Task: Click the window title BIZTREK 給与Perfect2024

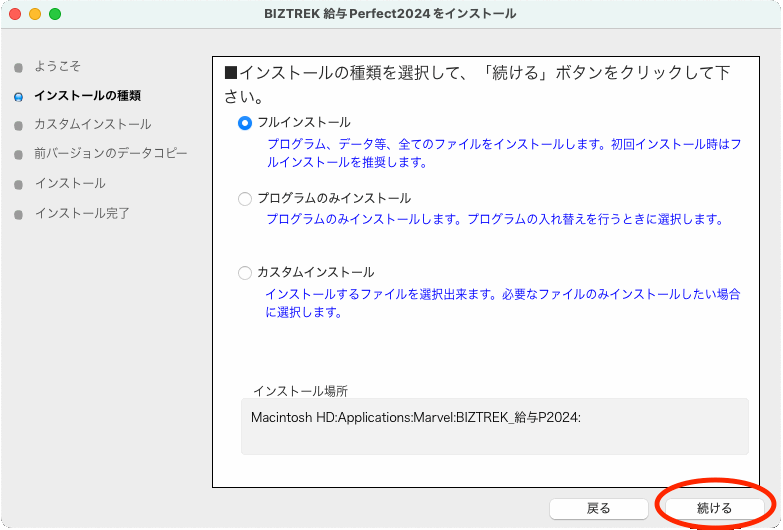Action: [x=391, y=13]
